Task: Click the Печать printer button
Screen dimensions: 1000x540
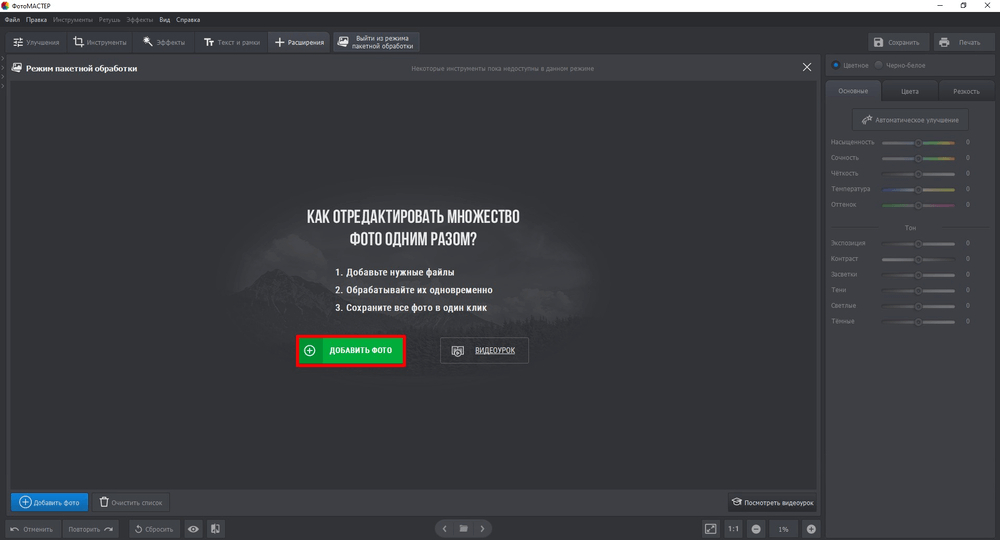Action: [960, 42]
